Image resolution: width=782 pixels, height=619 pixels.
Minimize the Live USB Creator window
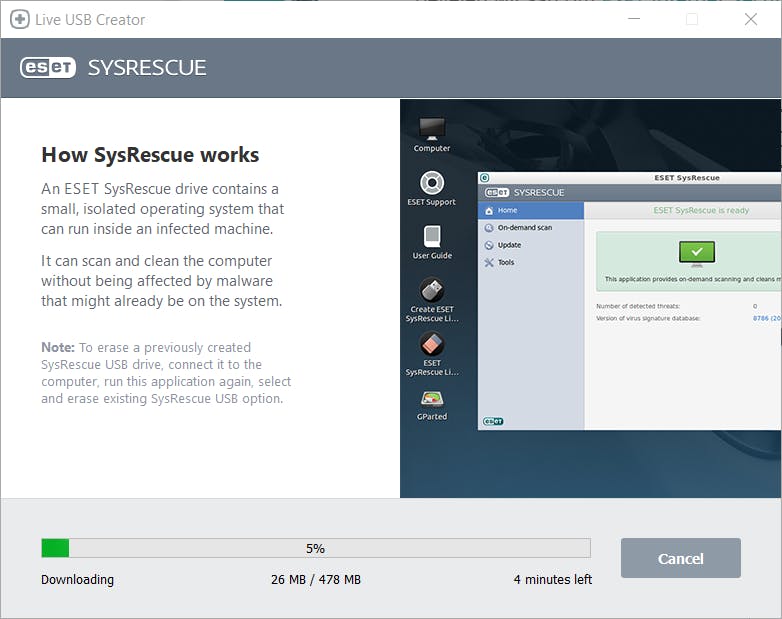tap(634, 19)
